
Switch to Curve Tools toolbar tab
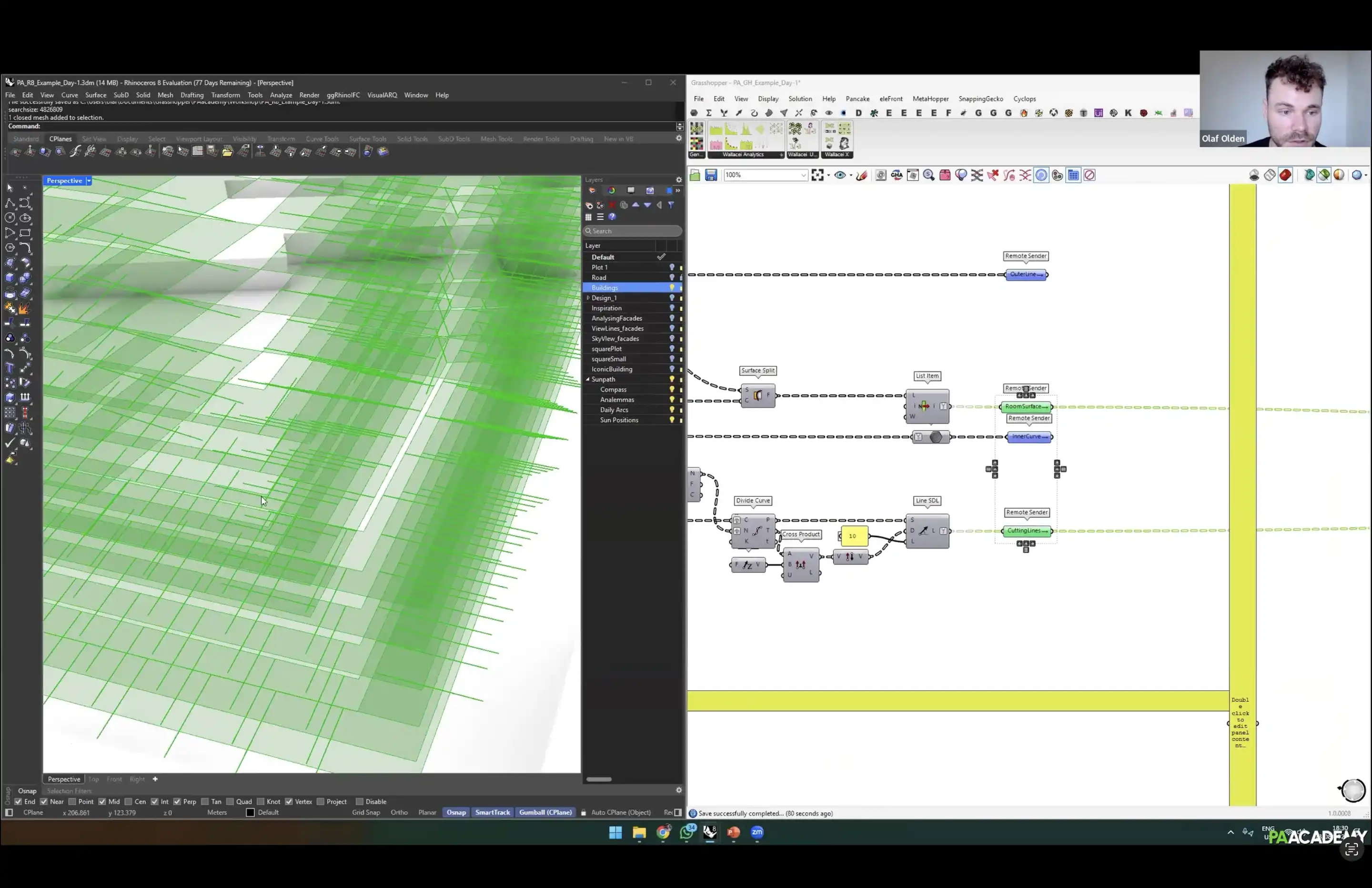click(322, 139)
